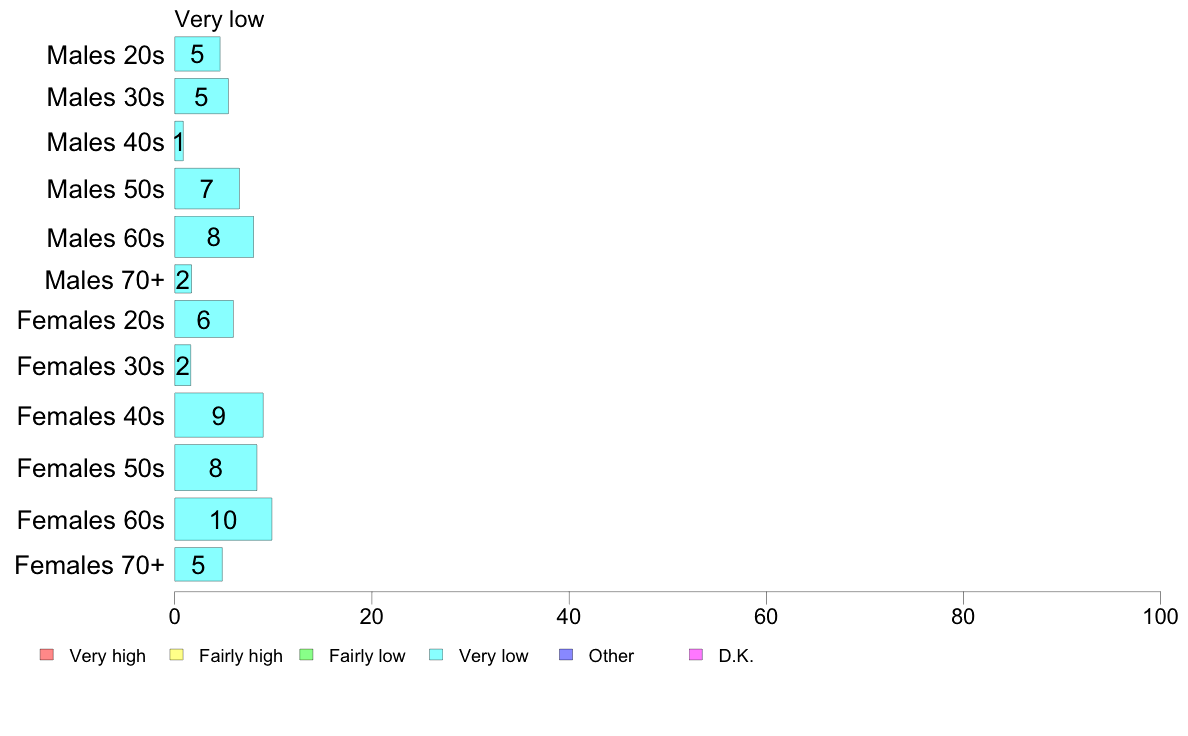Image resolution: width=1188 pixels, height=736 pixels.
Task: Click the Males 50s row label
Action: [105, 189]
